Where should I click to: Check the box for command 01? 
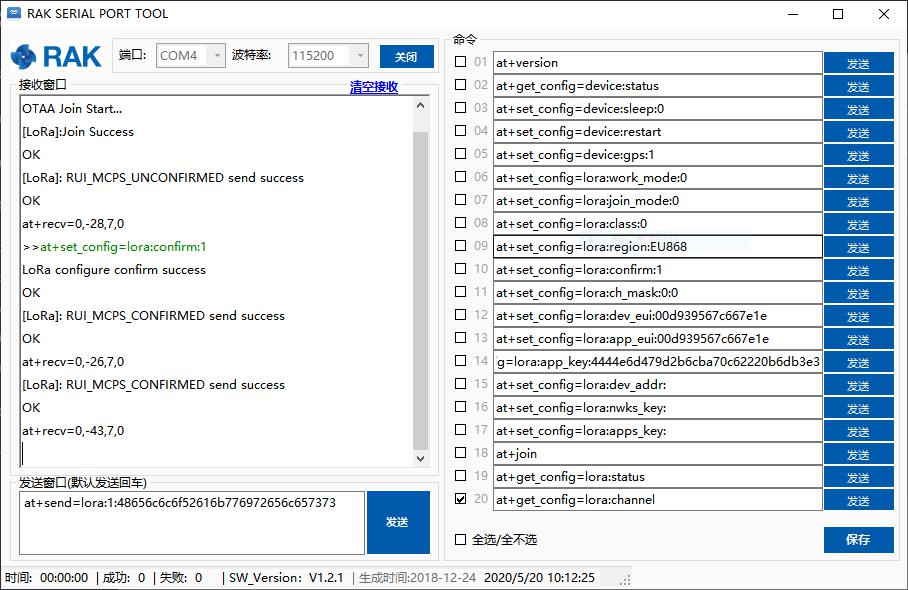(x=460, y=61)
